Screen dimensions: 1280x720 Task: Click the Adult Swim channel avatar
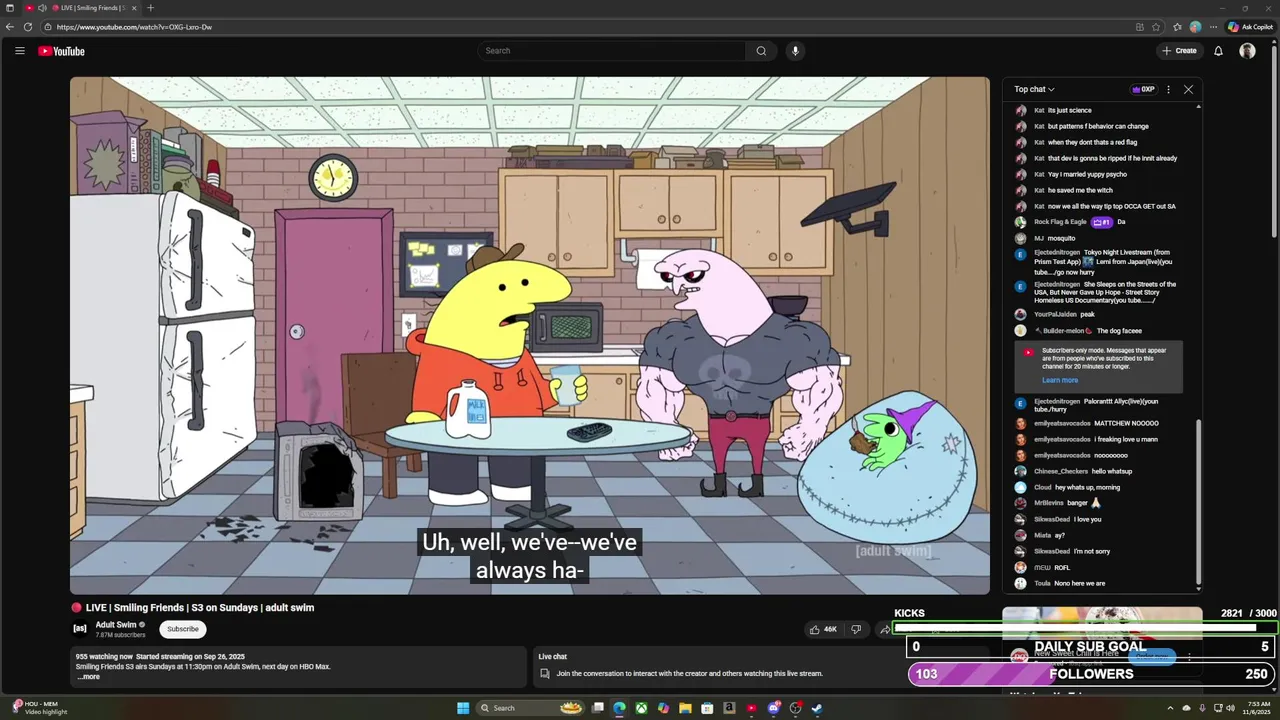80,628
